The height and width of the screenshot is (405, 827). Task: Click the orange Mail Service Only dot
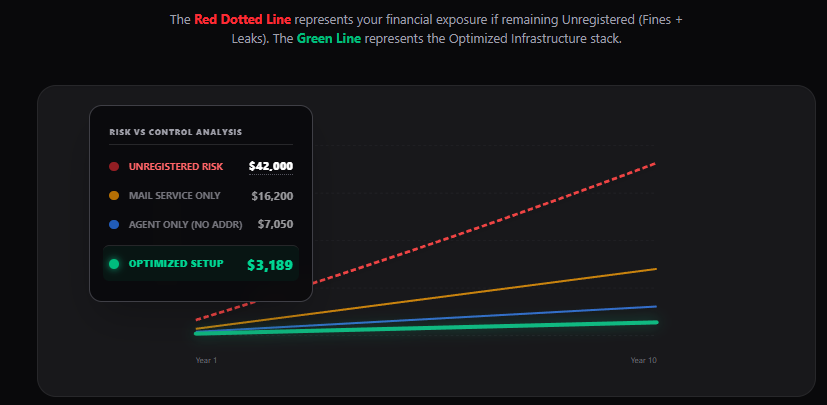(x=114, y=195)
